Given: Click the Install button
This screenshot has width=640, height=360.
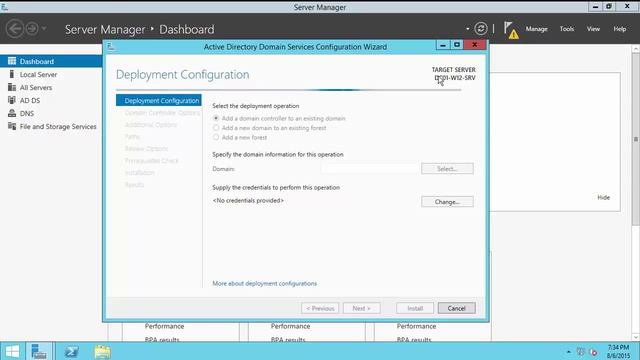Looking at the screenshot, I should (415, 308).
